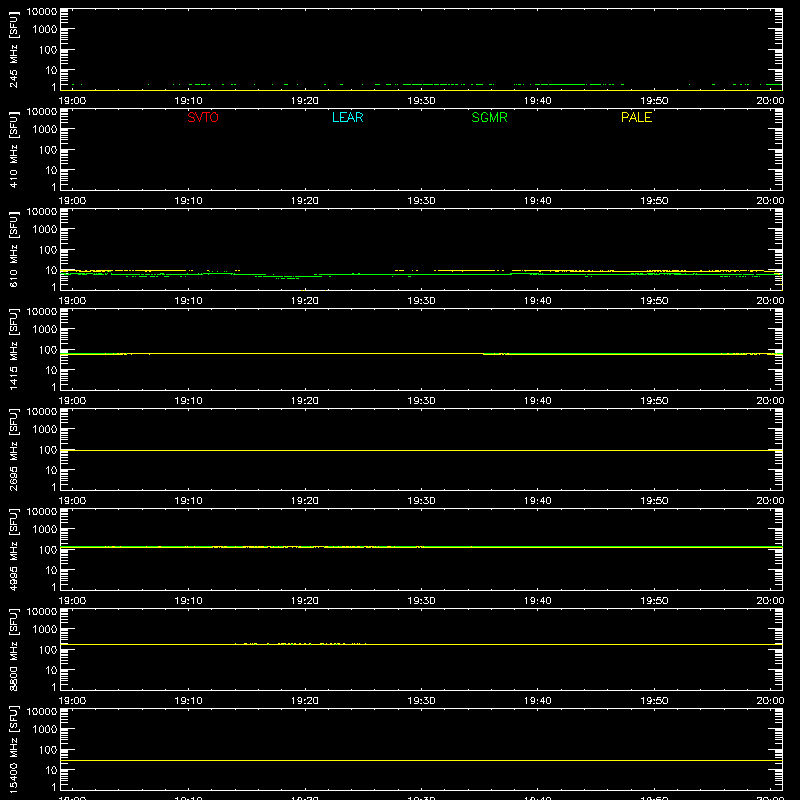Click 20:00 tick label under 4995 MHz plot
The height and width of the screenshot is (800, 800).
pyautogui.click(x=770, y=601)
